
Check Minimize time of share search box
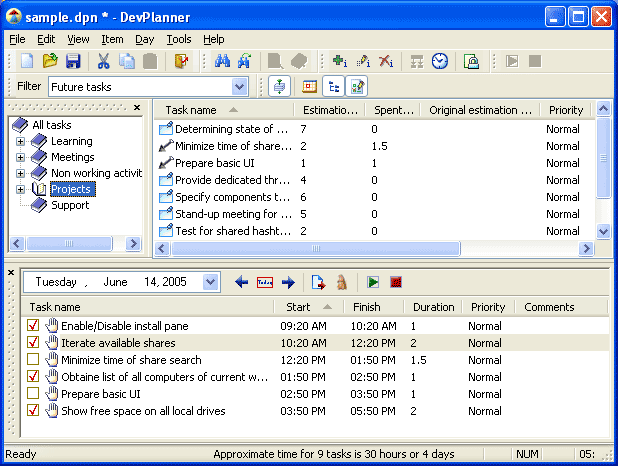click(33, 359)
